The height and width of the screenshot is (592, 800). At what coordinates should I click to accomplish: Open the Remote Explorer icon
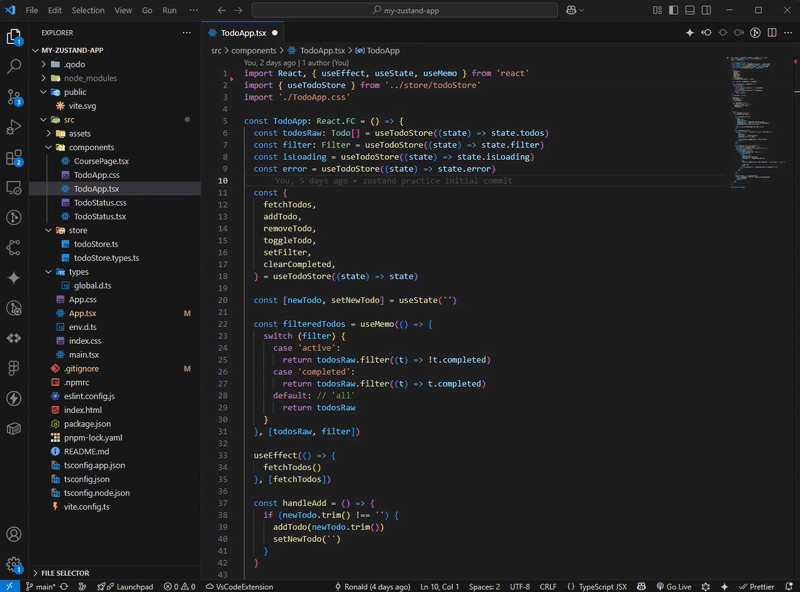[14, 188]
